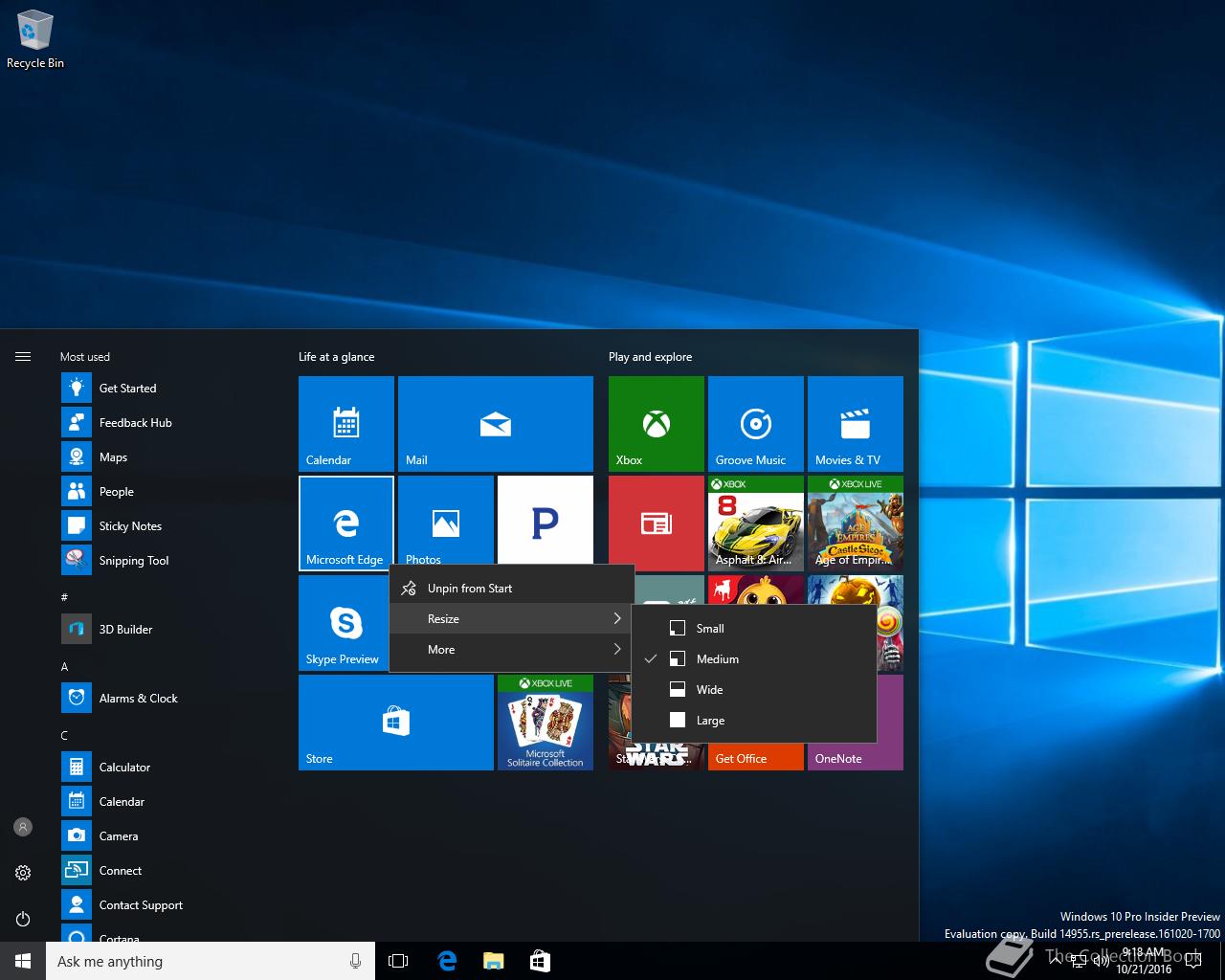Click the Most used heading
The height and width of the screenshot is (980, 1225).
tap(85, 357)
